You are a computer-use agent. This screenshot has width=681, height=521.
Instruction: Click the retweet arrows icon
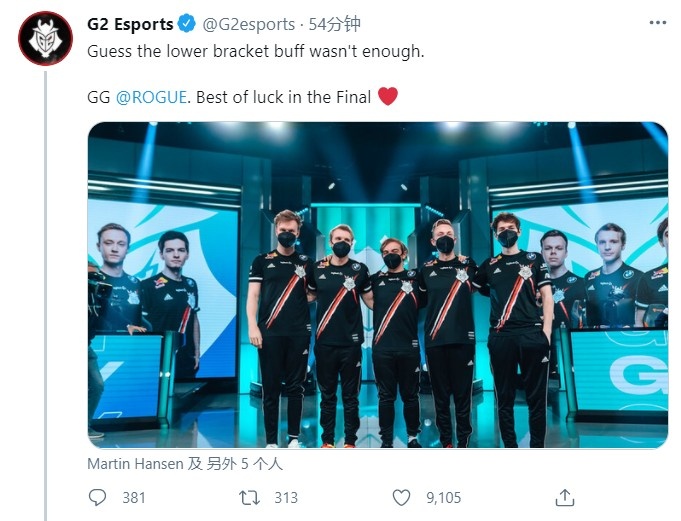pos(249,498)
